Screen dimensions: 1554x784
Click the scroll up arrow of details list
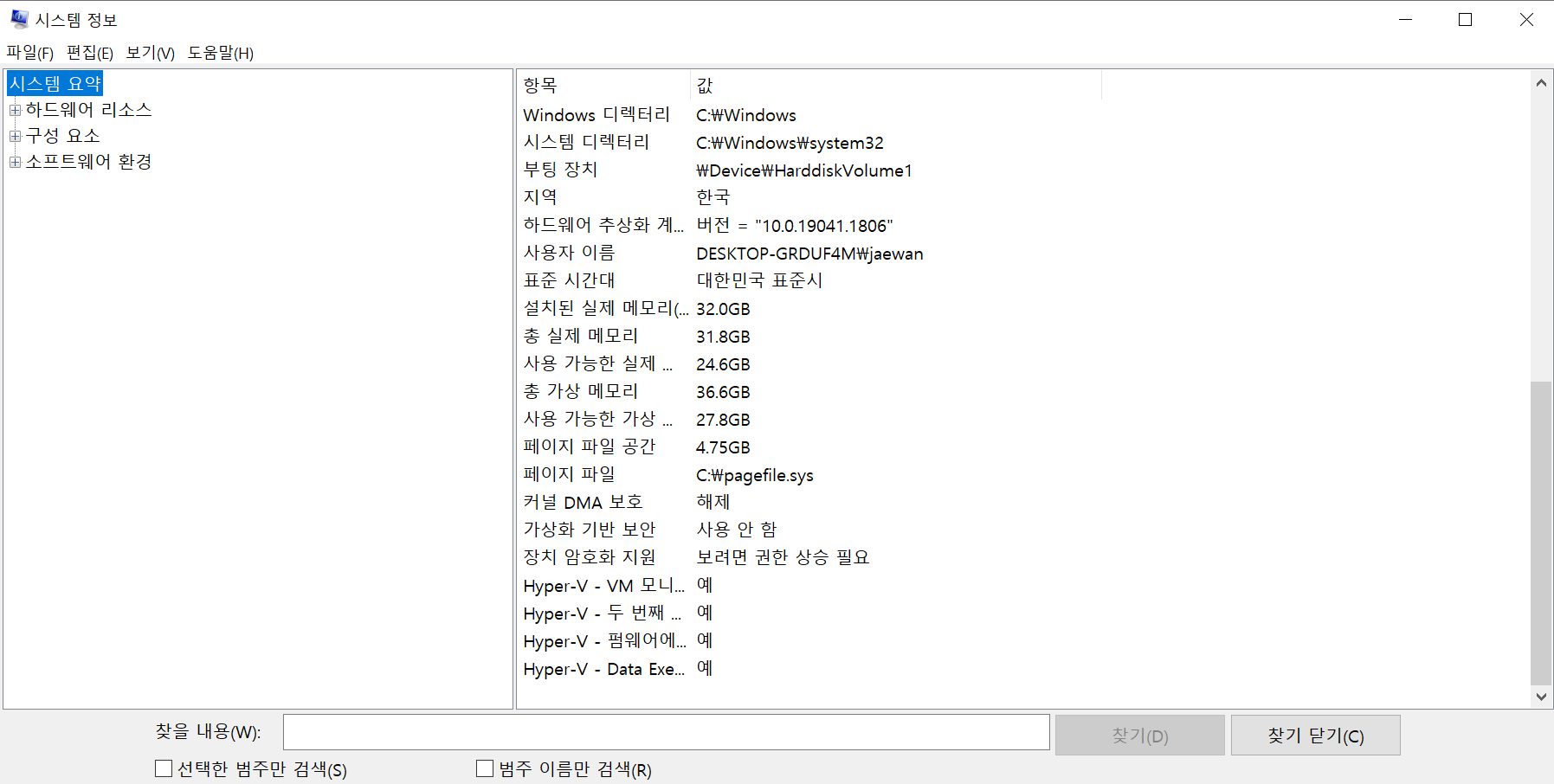[1541, 83]
